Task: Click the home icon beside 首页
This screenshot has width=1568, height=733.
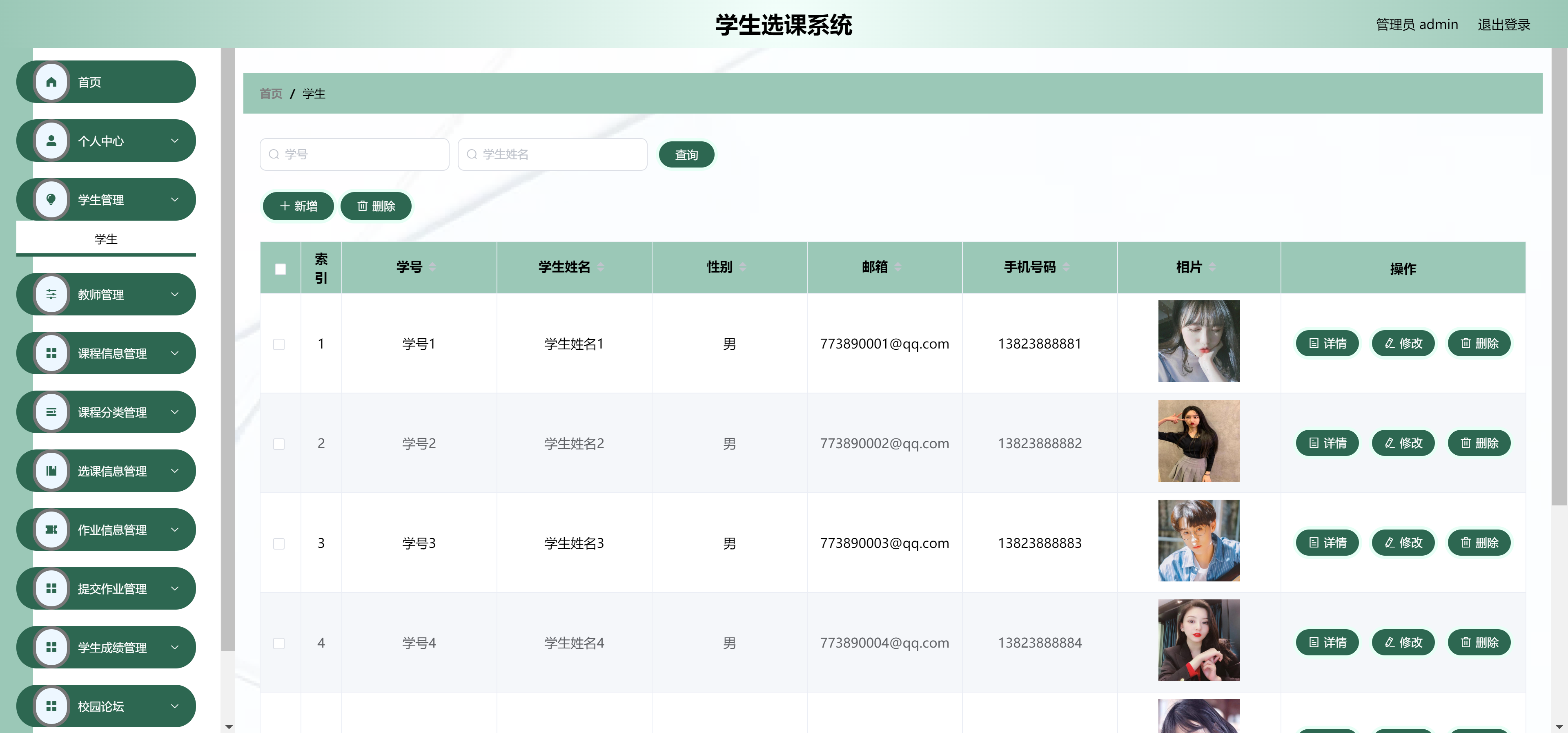Action: [x=51, y=82]
